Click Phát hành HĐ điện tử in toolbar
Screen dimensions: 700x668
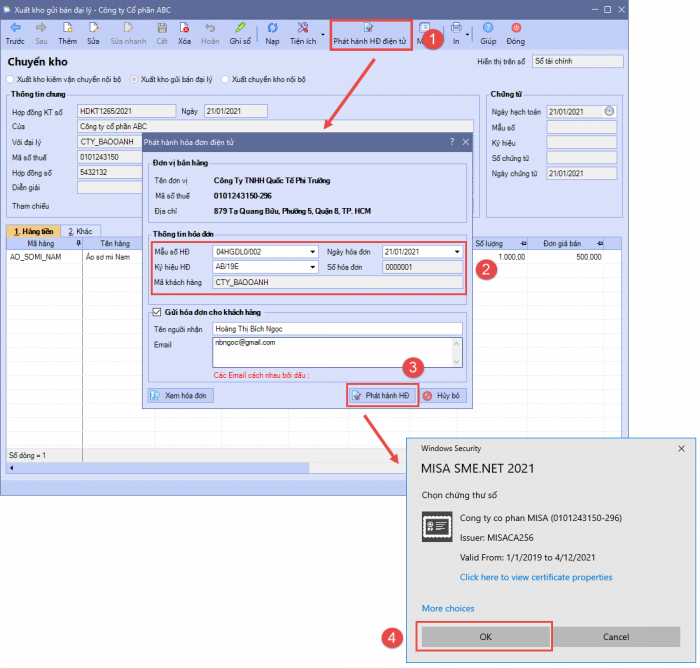369,34
